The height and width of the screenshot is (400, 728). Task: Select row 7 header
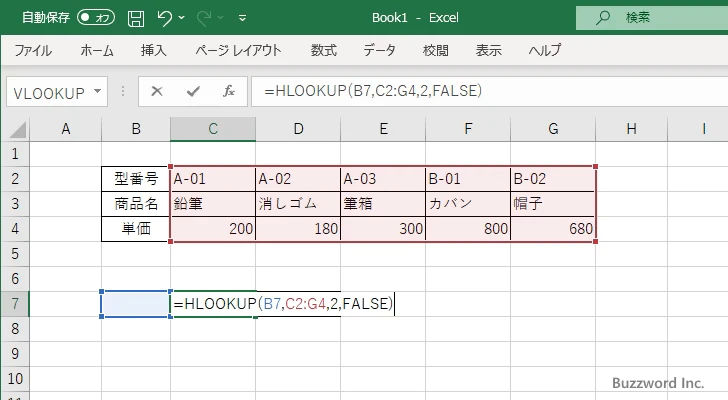click(x=15, y=304)
